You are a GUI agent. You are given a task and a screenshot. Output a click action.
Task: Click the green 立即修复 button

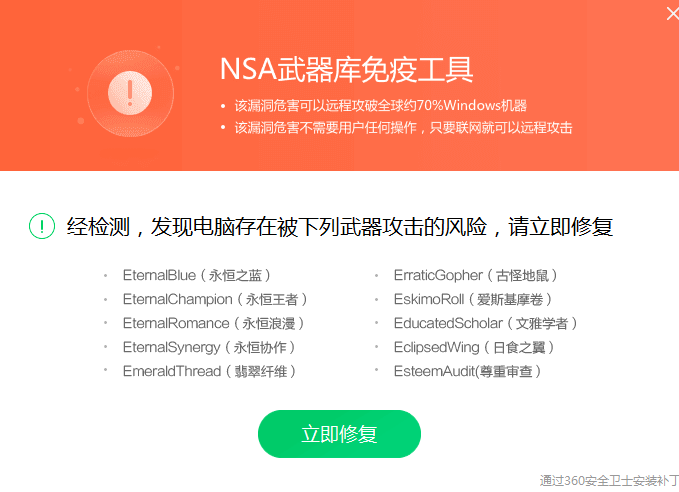[339, 434]
